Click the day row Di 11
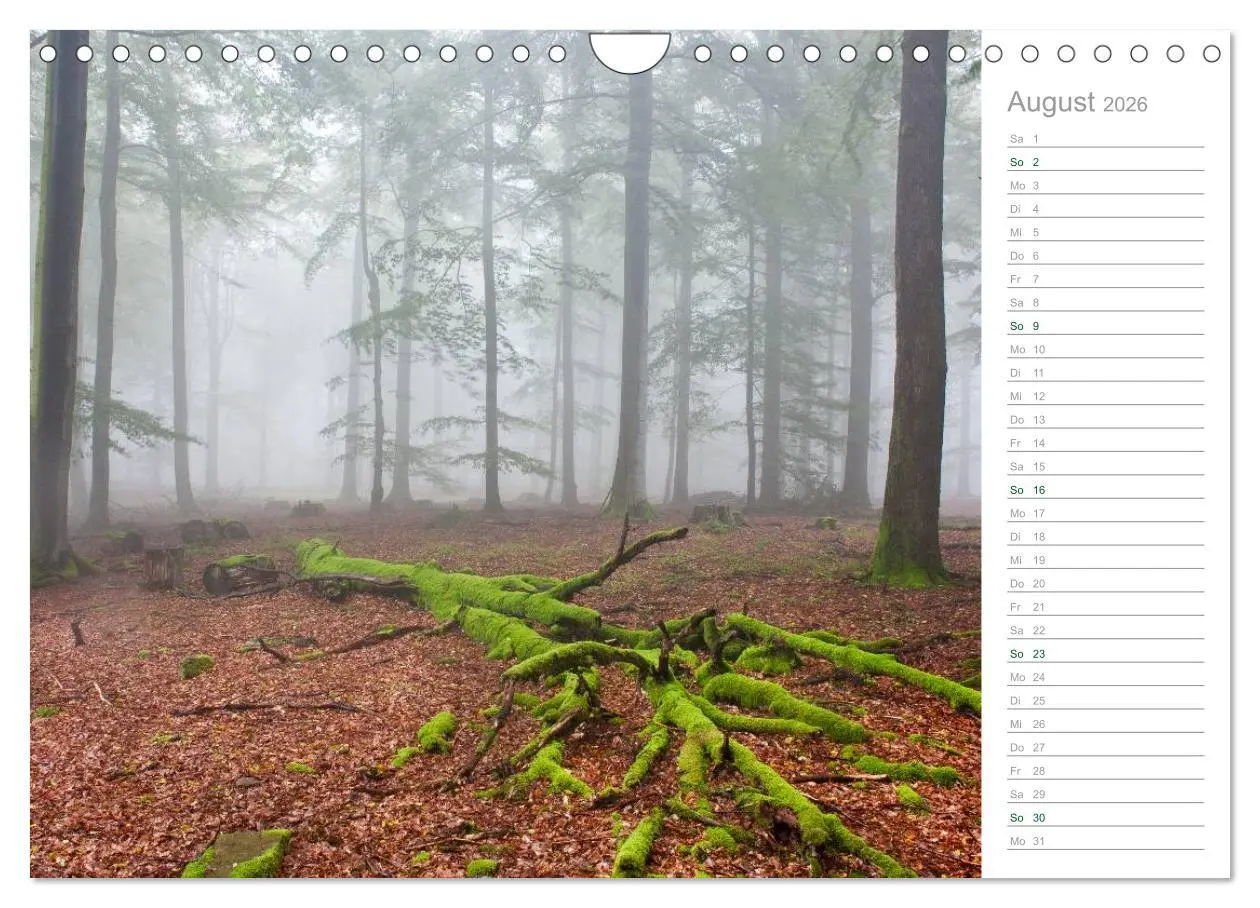Viewport: 1260px width, 908px height. click(1105, 372)
